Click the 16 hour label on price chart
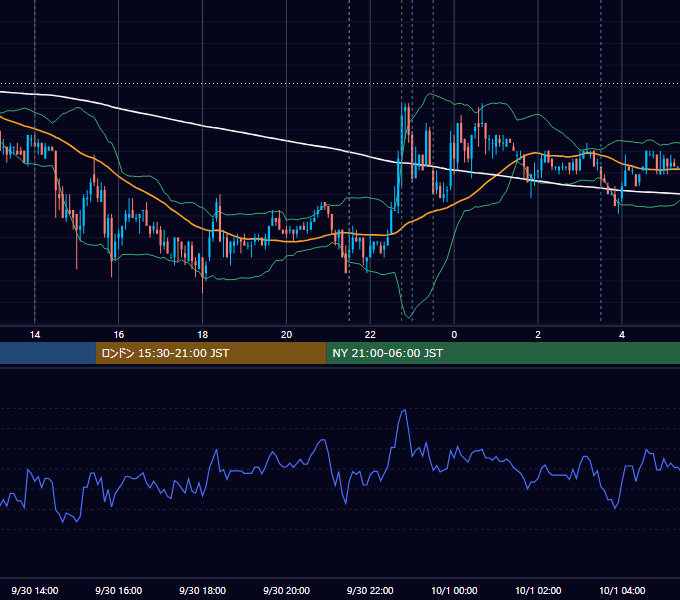Screen dimensions: 680x600 (x=118, y=334)
